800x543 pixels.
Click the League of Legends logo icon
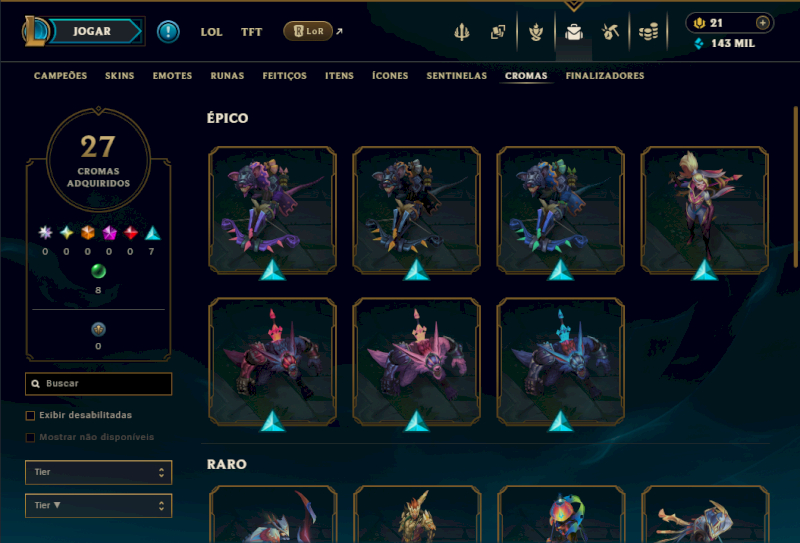(34, 31)
